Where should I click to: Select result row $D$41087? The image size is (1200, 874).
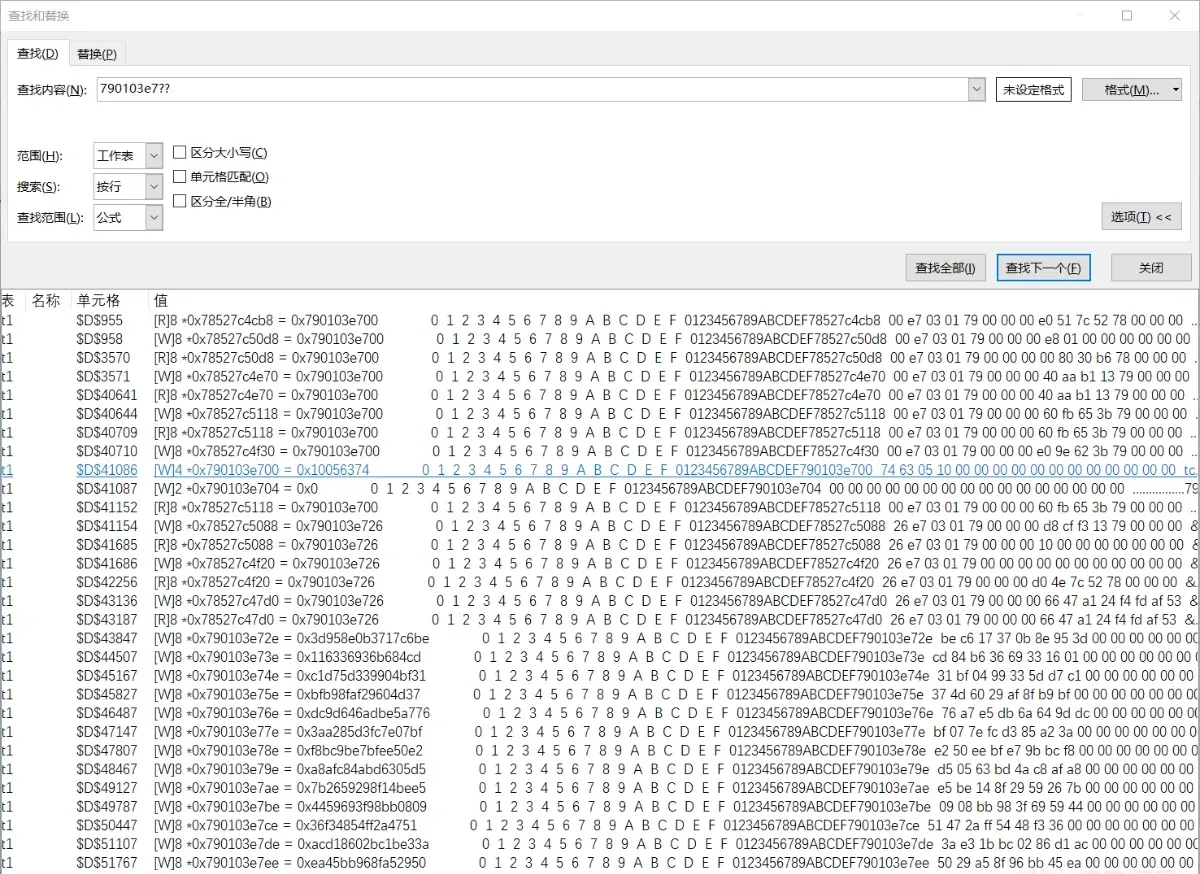coord(599,489)
